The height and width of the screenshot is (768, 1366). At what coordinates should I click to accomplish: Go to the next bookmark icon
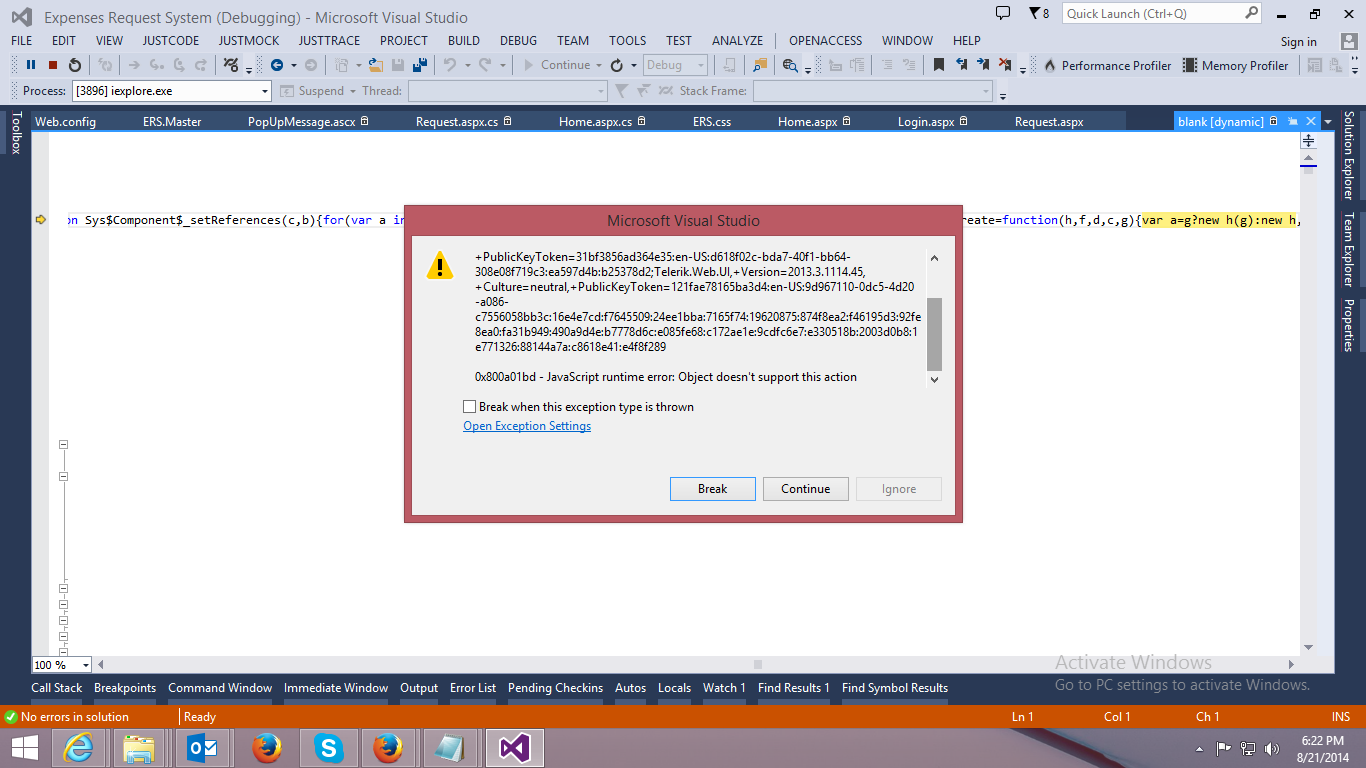tap(984, 65)
